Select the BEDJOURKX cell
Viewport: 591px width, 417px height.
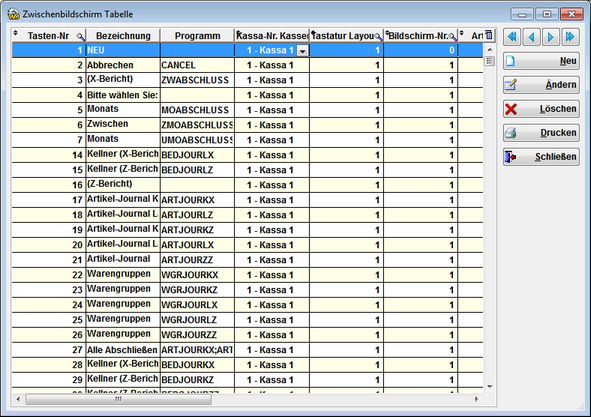tap(197, 365)
